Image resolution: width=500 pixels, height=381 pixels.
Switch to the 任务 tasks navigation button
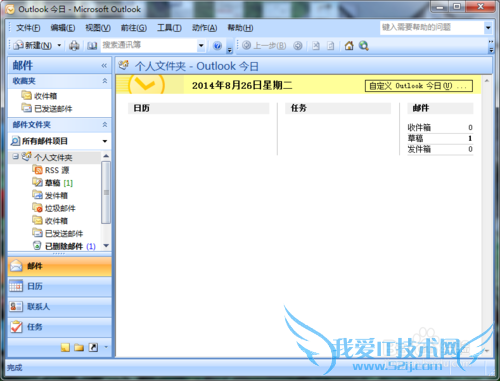[60, 327]
